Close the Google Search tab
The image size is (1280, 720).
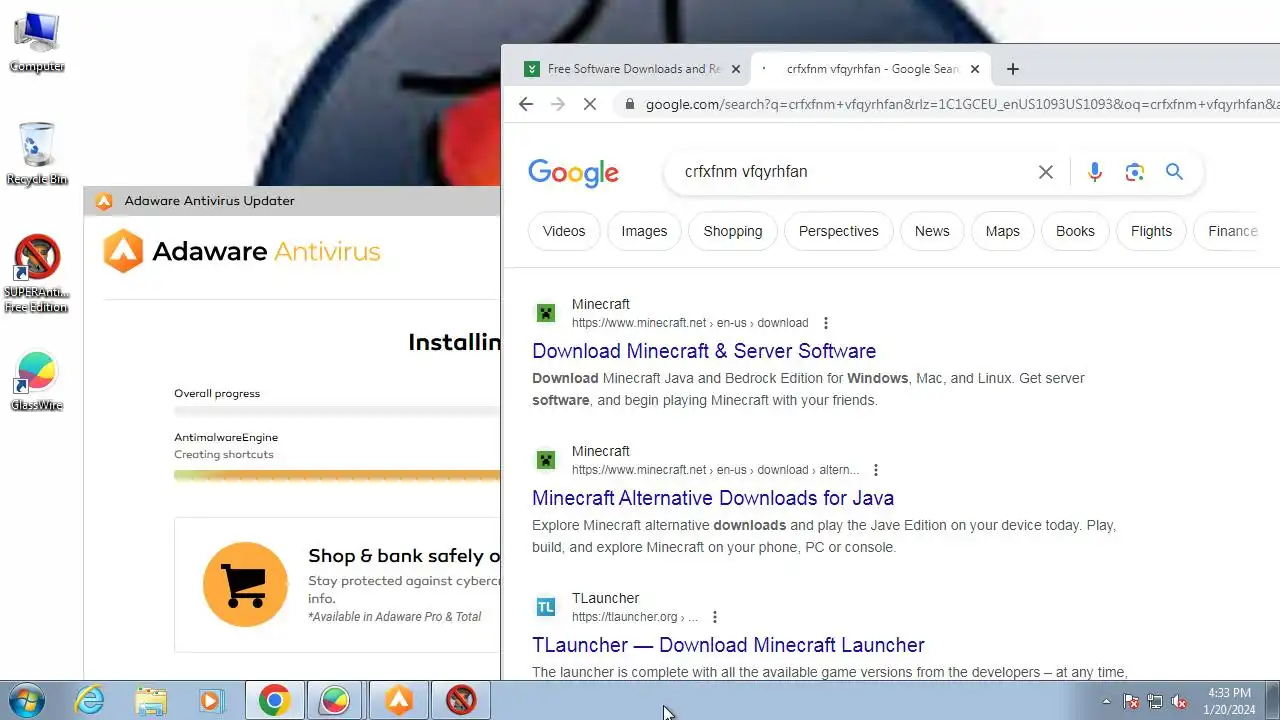(975, 69)
